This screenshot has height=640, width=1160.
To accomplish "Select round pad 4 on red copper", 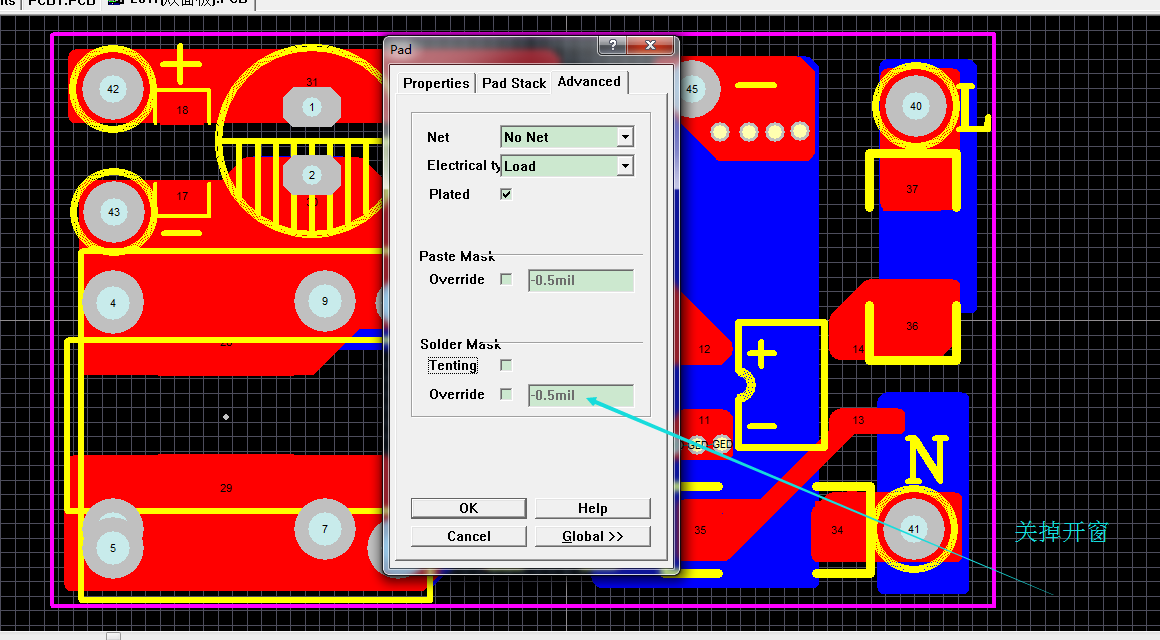I will pos(113,302).
